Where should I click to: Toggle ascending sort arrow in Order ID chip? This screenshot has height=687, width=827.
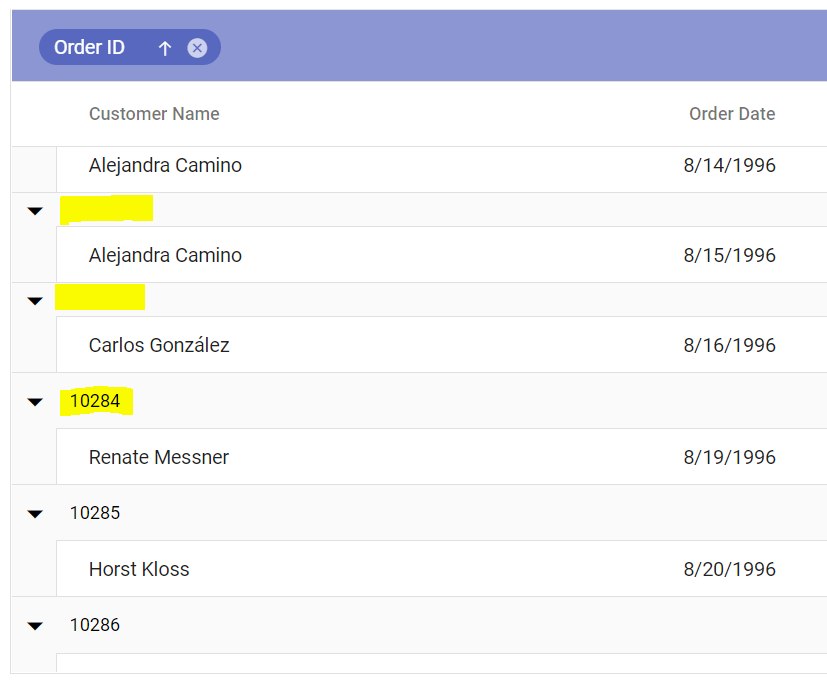[x=165, y=48]
